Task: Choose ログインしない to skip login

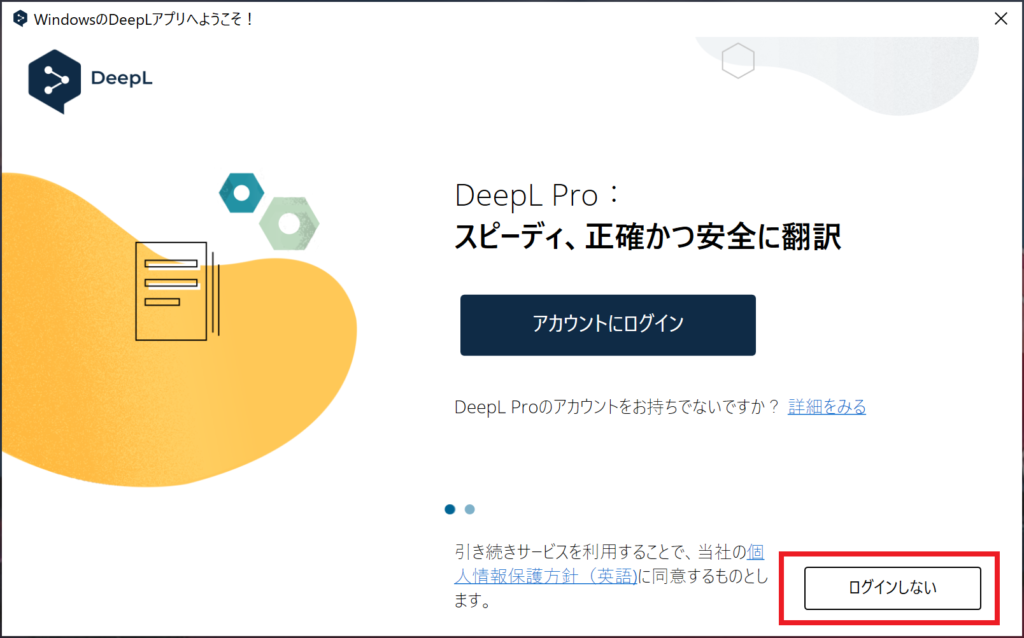Action: [892, 588]
